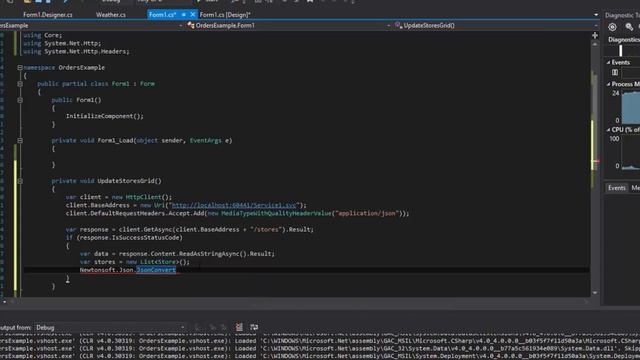Click the highlighted JsonConvert text
640x360 pixels.
click(x=156, y=270)
